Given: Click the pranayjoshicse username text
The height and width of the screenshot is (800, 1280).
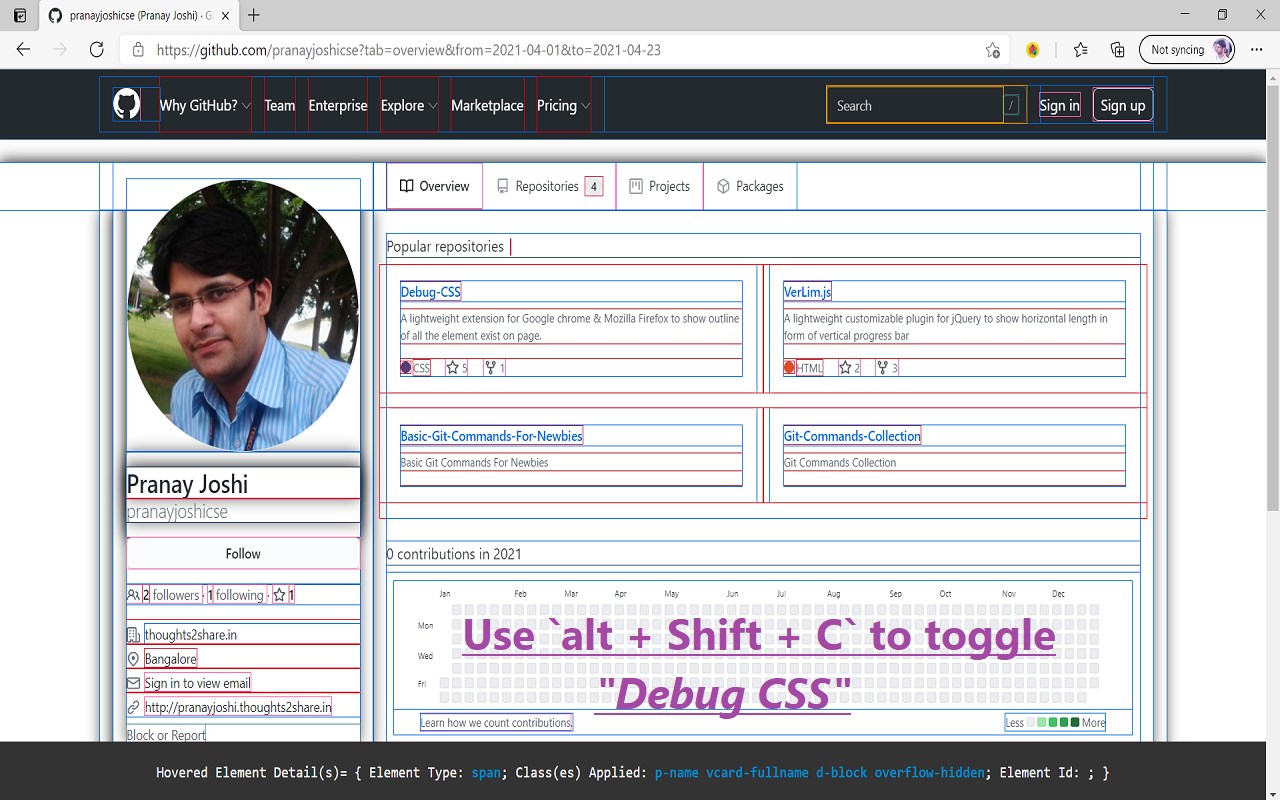Looking at the screenshot, I should tap(177, 512).
